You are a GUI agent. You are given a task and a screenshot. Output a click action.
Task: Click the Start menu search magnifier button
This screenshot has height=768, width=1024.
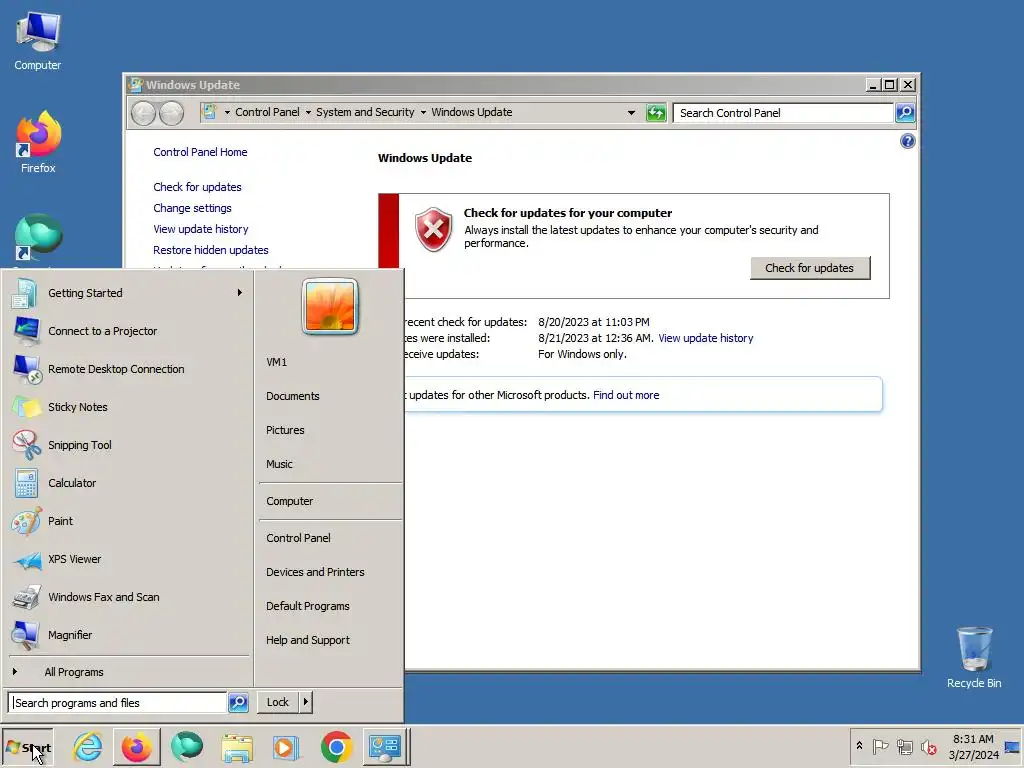pyautogui.click(x=238, y=703)
